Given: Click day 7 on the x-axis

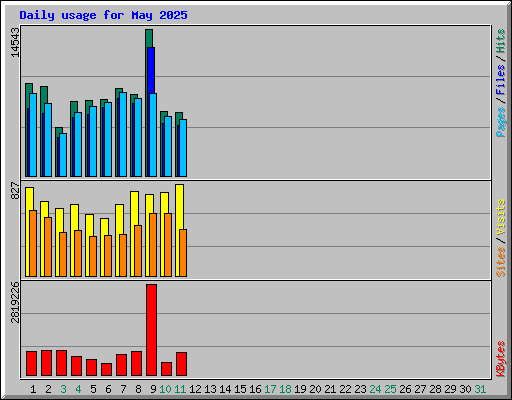Looking at the screenshot, I should pyautogui.click(x=123, y=389).
